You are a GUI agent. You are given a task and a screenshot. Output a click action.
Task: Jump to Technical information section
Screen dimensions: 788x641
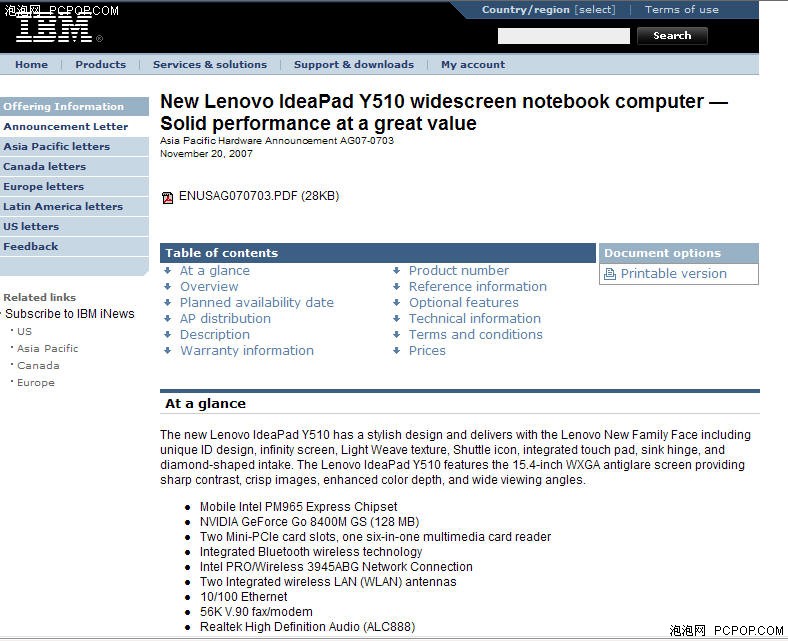pyautogui.click(x=474, y=319)
